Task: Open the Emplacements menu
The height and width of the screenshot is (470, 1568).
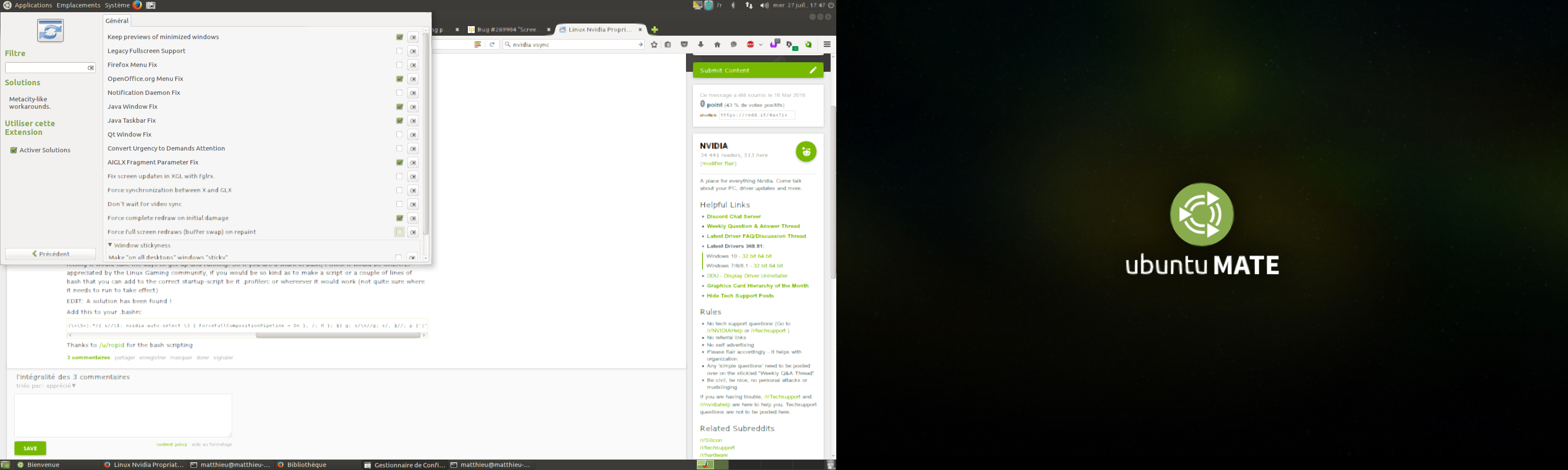Action: 78,5
